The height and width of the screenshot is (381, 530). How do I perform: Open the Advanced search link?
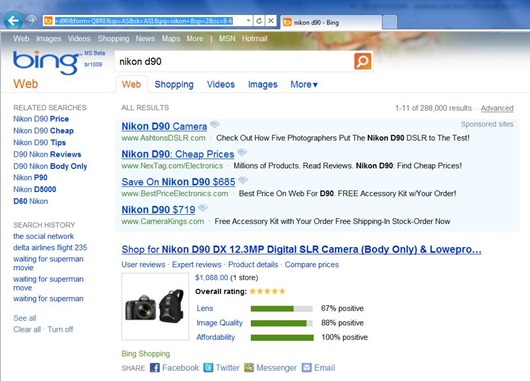coord(497,108)
